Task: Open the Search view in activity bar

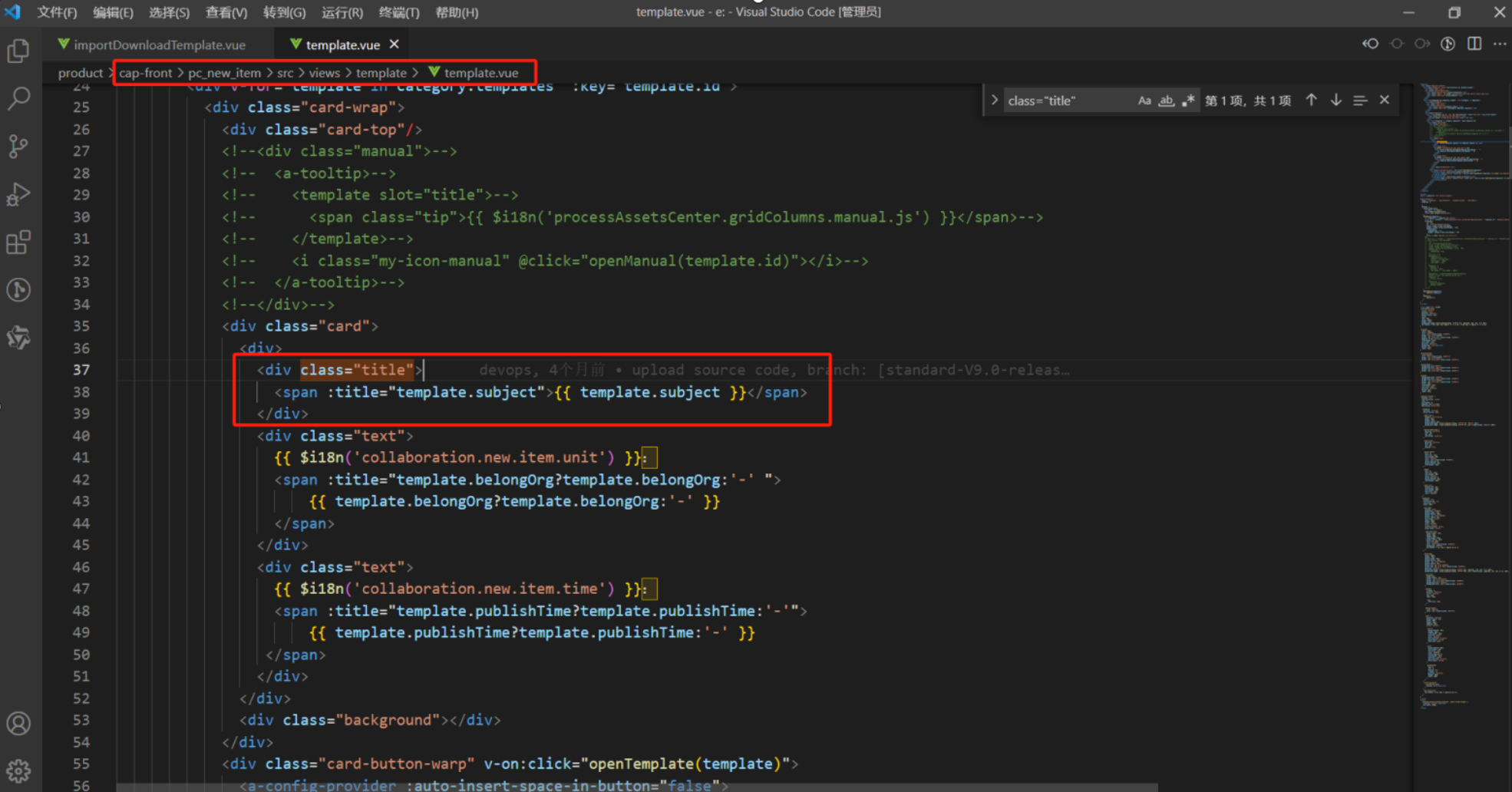Action: 18,97
